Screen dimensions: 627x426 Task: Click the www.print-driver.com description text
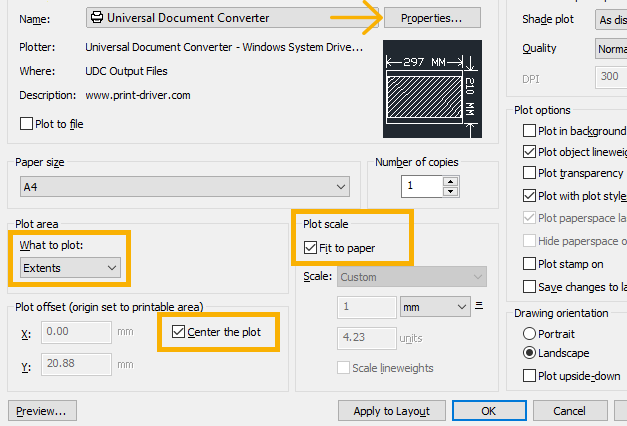[x=138, y=95]
